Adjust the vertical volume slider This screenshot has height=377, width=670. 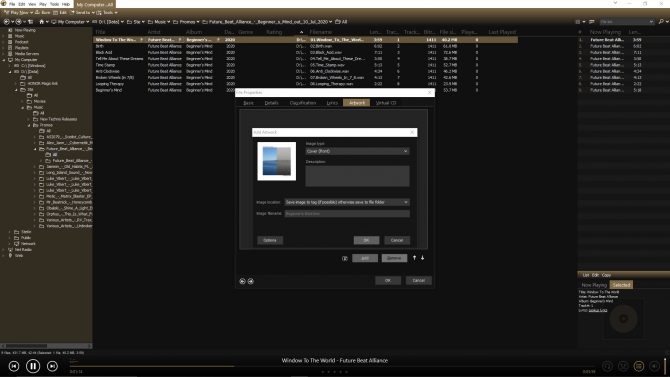tap(665, 365)
